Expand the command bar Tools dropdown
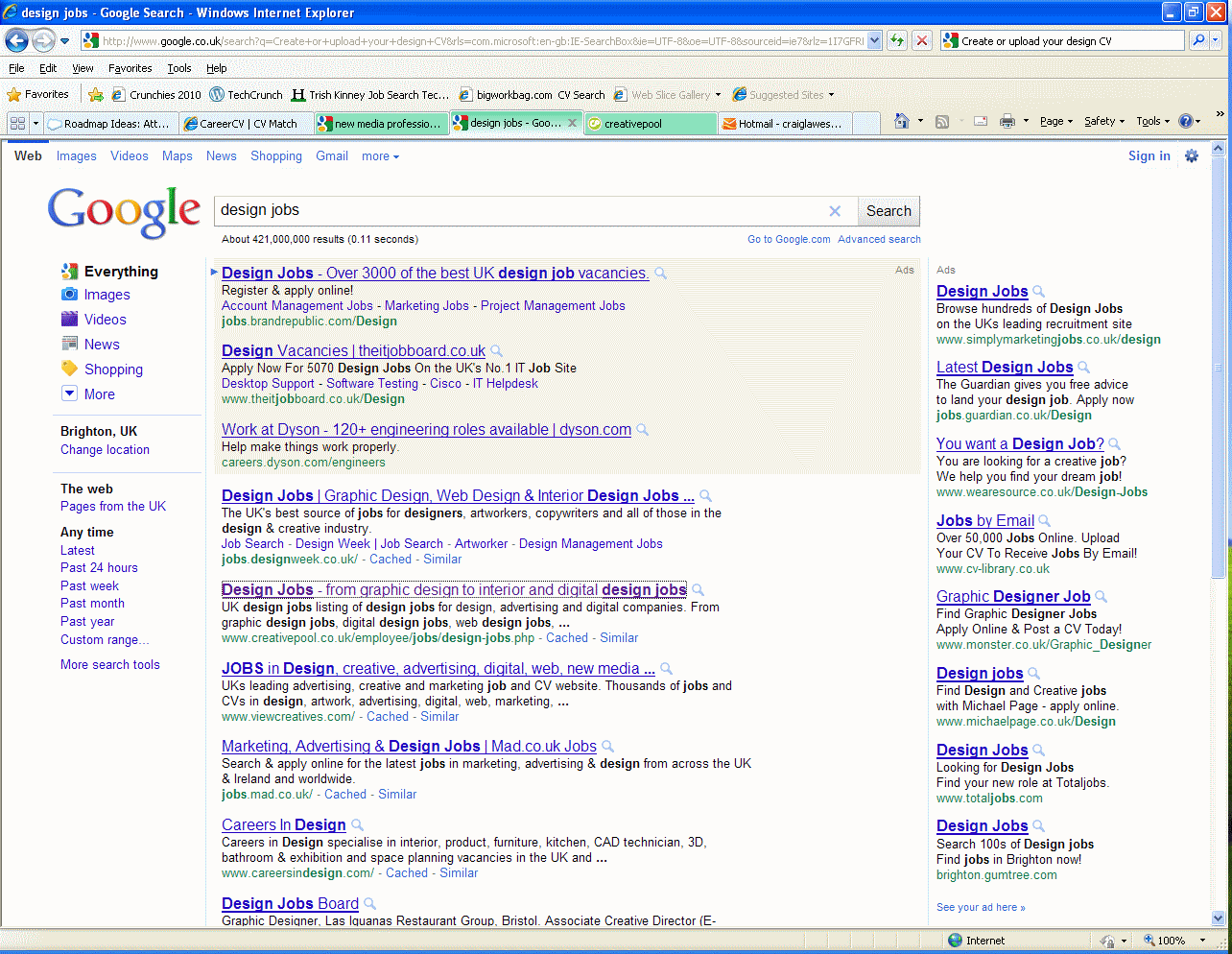The width and height of the screenshot is (1232, 954). (1153, 121)
